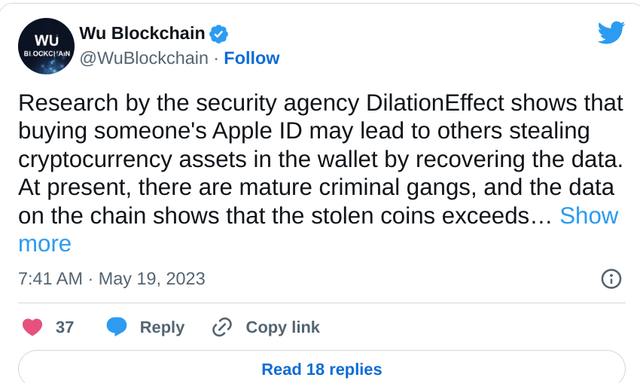The height and width of the screenshot is (383, 640).
Task: Click the tweet info circle icon
Action: (611, 279)
